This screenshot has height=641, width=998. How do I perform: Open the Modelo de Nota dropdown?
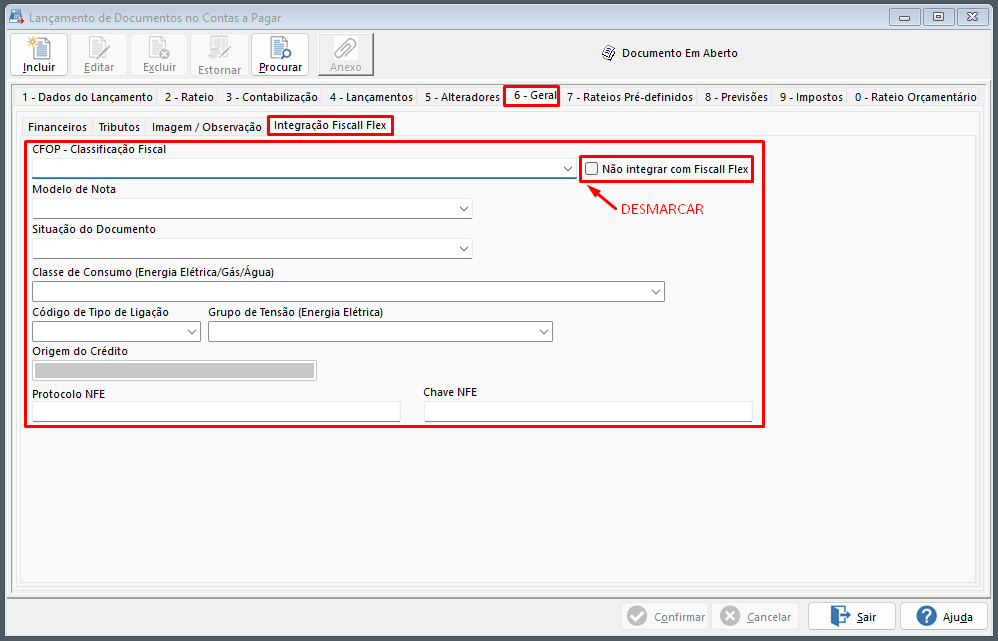pyautogui.click(x=463, y=209)
